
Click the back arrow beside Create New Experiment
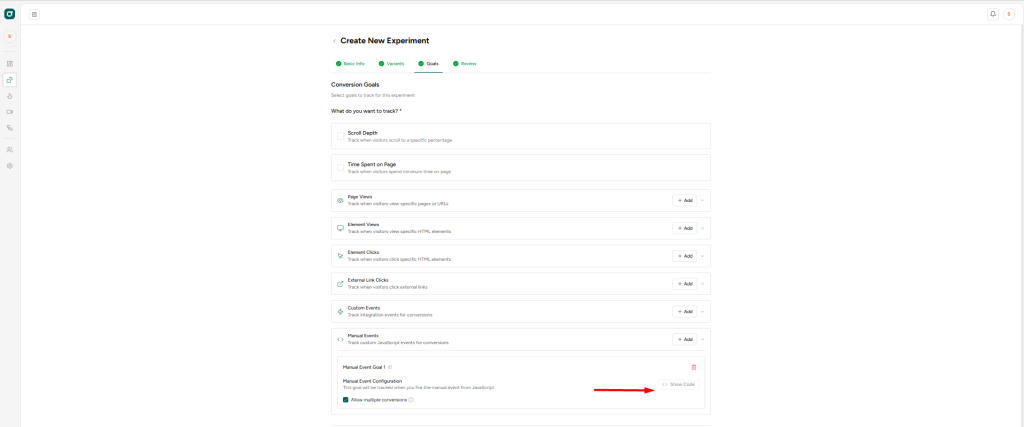334,41
